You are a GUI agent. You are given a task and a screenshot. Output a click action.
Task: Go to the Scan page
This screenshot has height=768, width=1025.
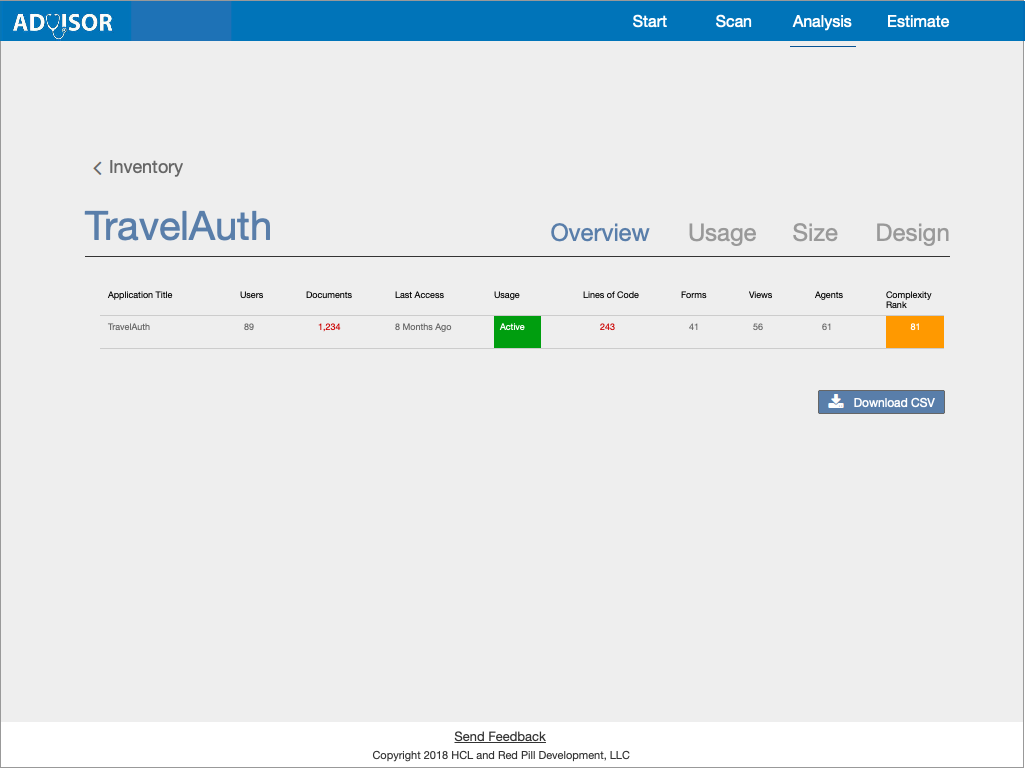pyautogui.click(x=733, y=22)
